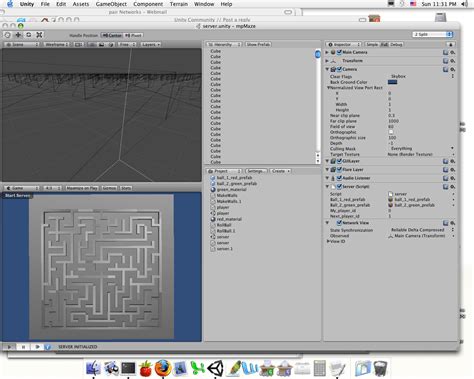Click the volume icon in menu bar
This screenshot has height=379, width=474.
[464, 4]
